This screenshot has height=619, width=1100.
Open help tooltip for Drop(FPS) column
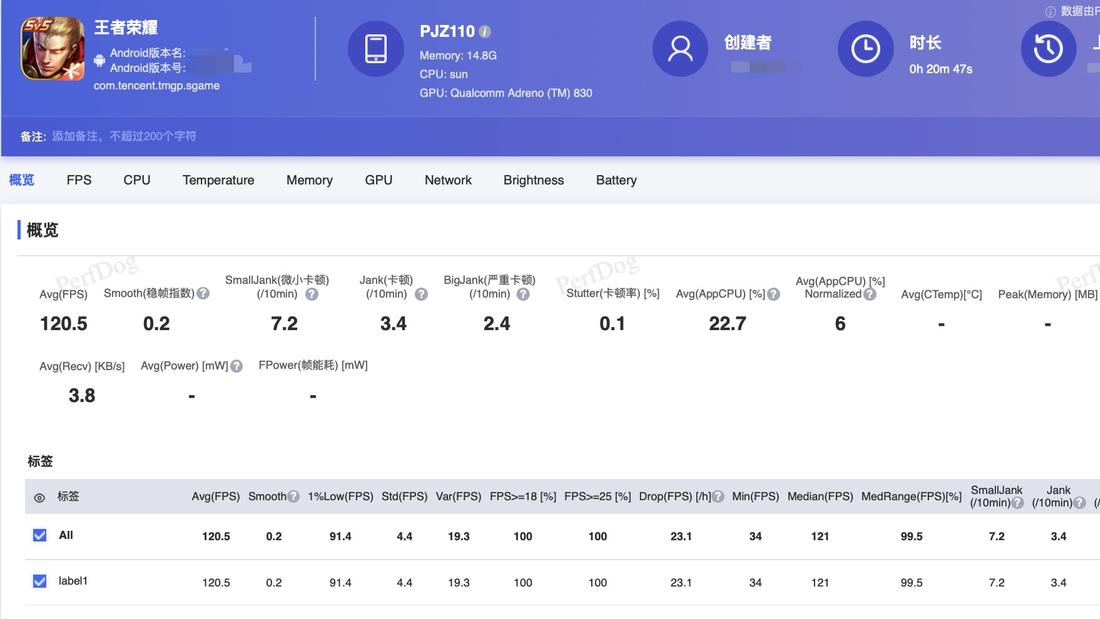(718, 496)
